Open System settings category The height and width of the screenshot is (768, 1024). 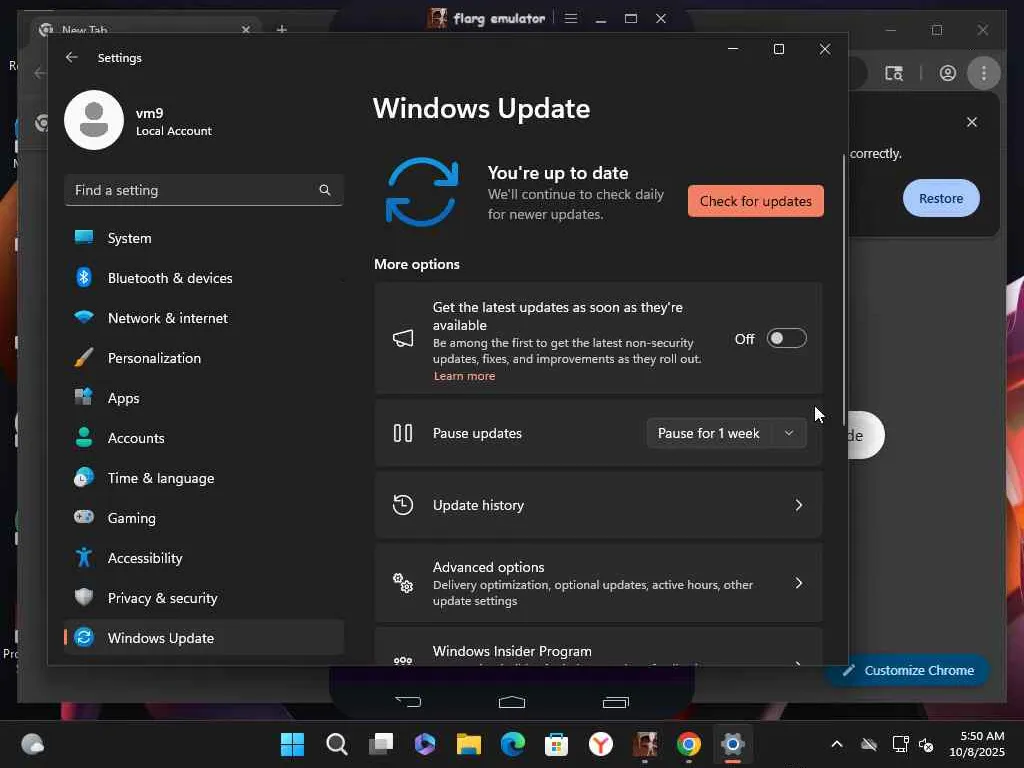(204, 238)
